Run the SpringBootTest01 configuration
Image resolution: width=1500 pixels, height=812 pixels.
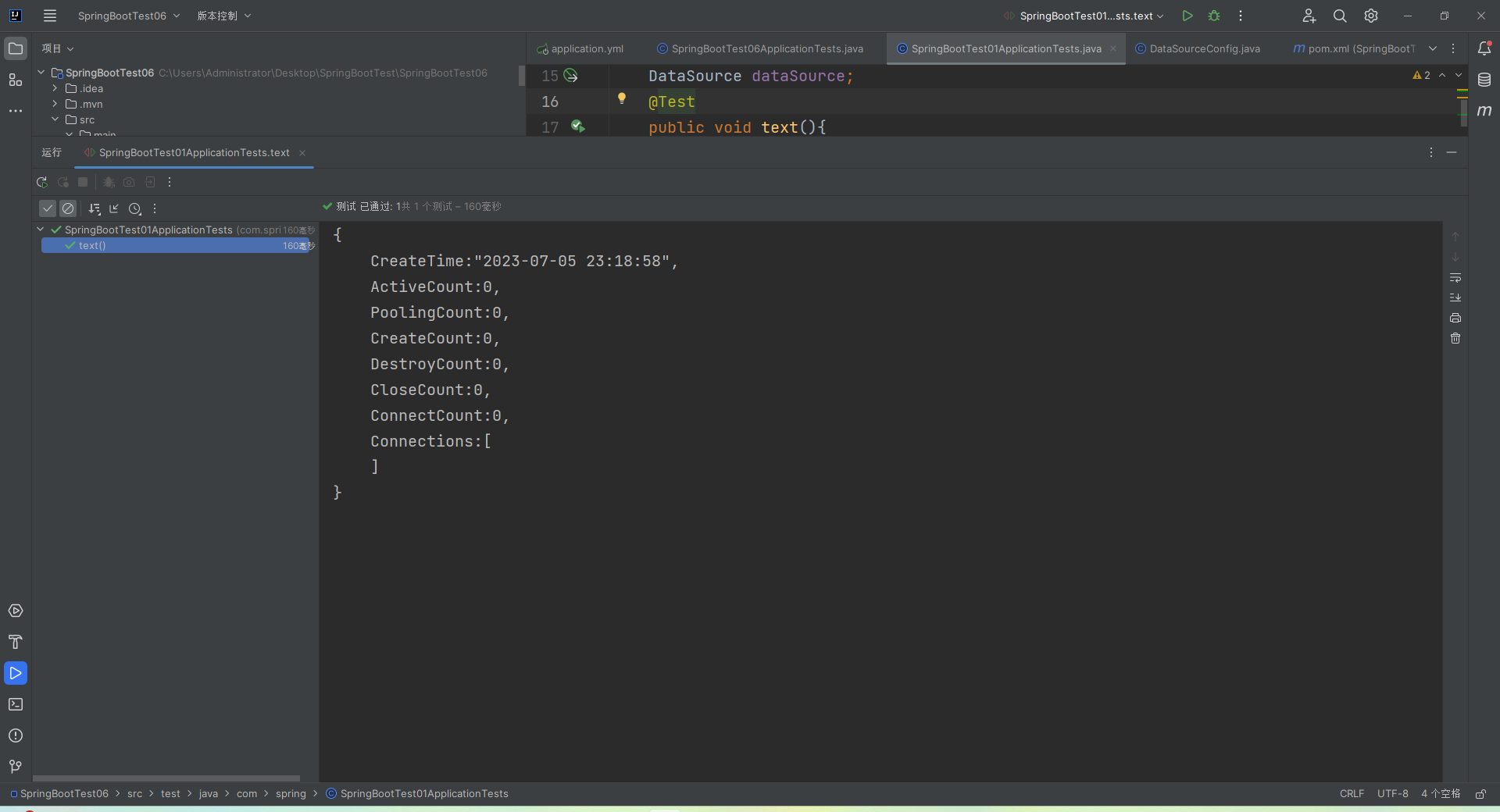(1187, 16)
